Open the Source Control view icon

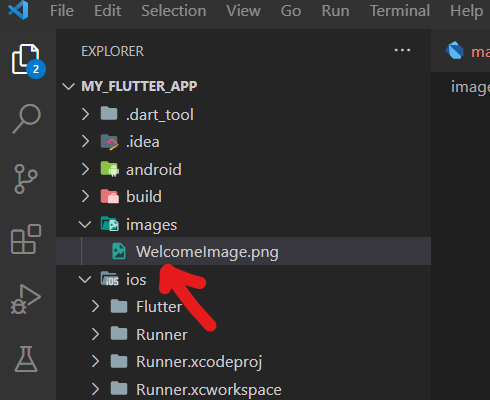[x=25, y=179]
